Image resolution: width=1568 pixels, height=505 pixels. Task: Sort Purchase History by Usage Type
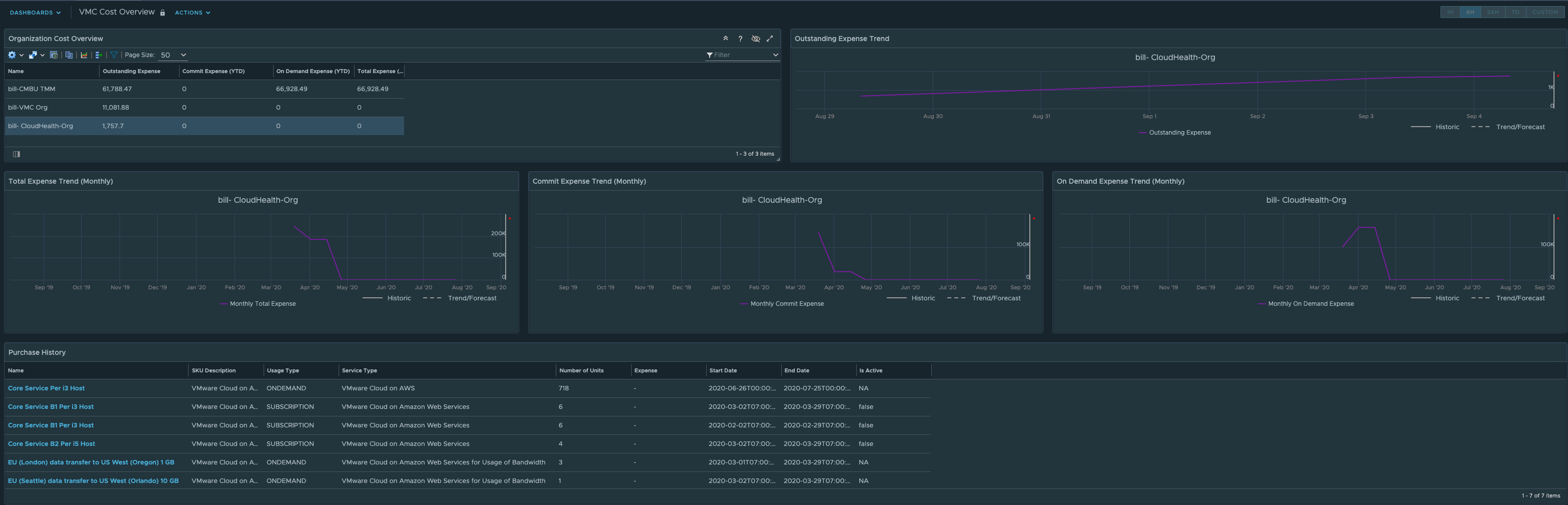pos(283,370)
